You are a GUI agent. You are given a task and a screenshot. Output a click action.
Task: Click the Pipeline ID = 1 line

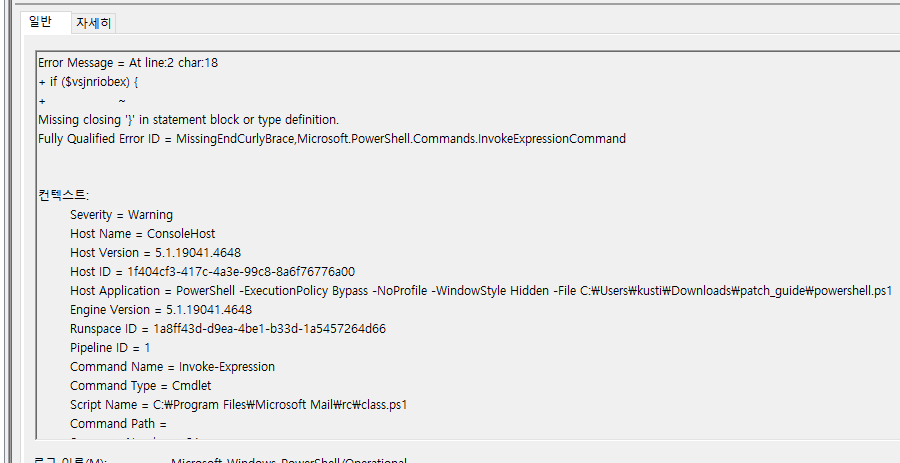(x=110, y=348)
